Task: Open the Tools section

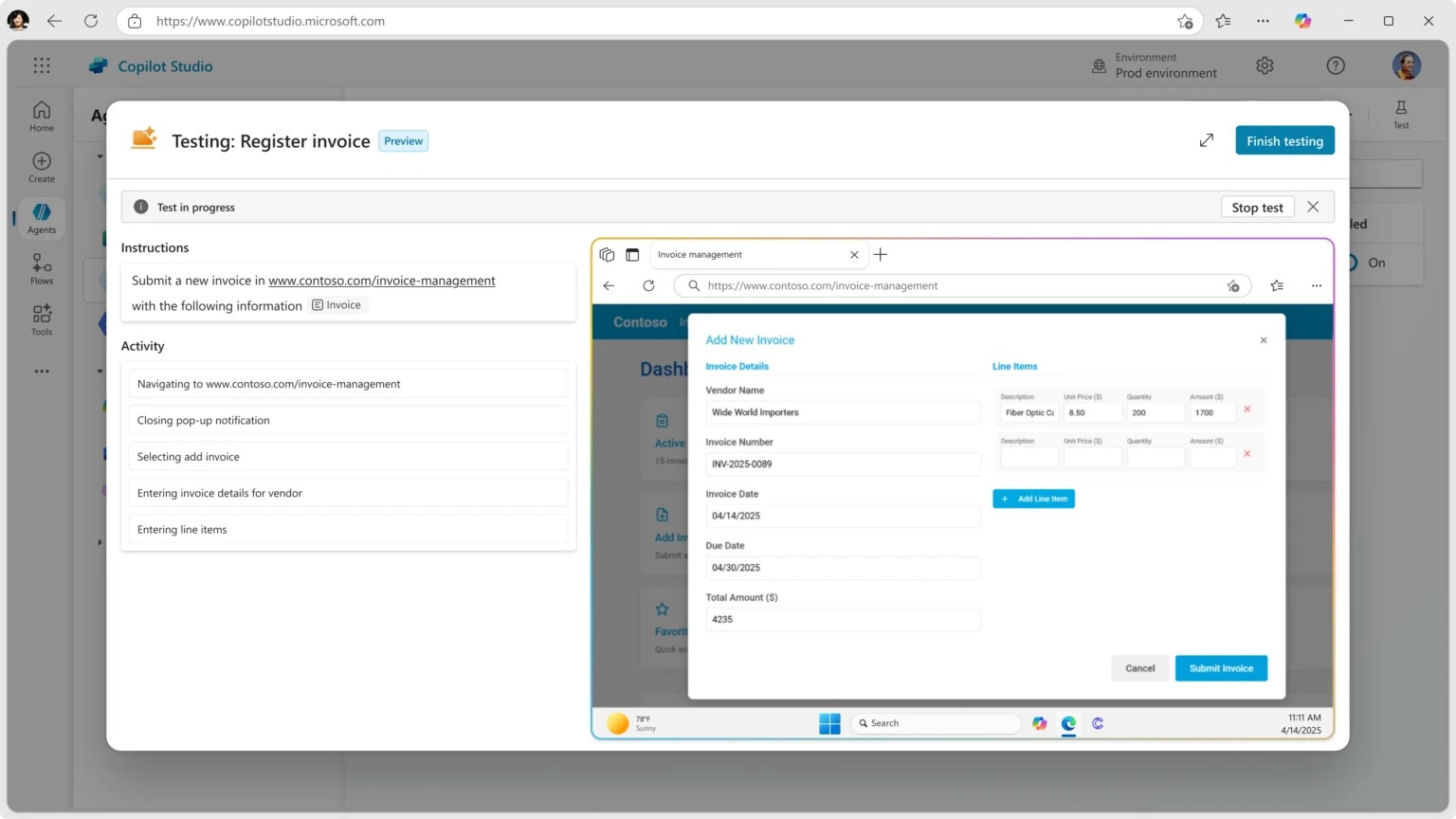Action: 41,319
